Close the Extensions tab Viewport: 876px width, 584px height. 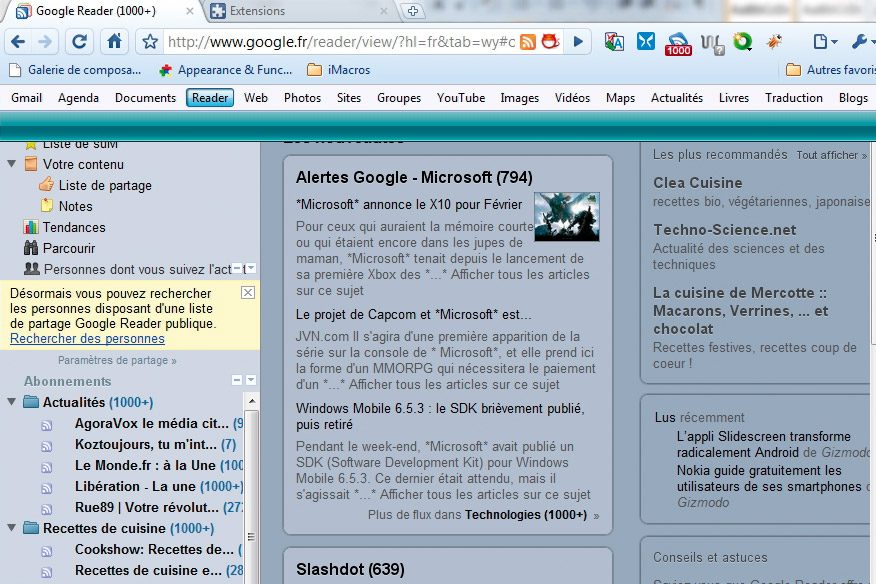(x=384, y=11)
